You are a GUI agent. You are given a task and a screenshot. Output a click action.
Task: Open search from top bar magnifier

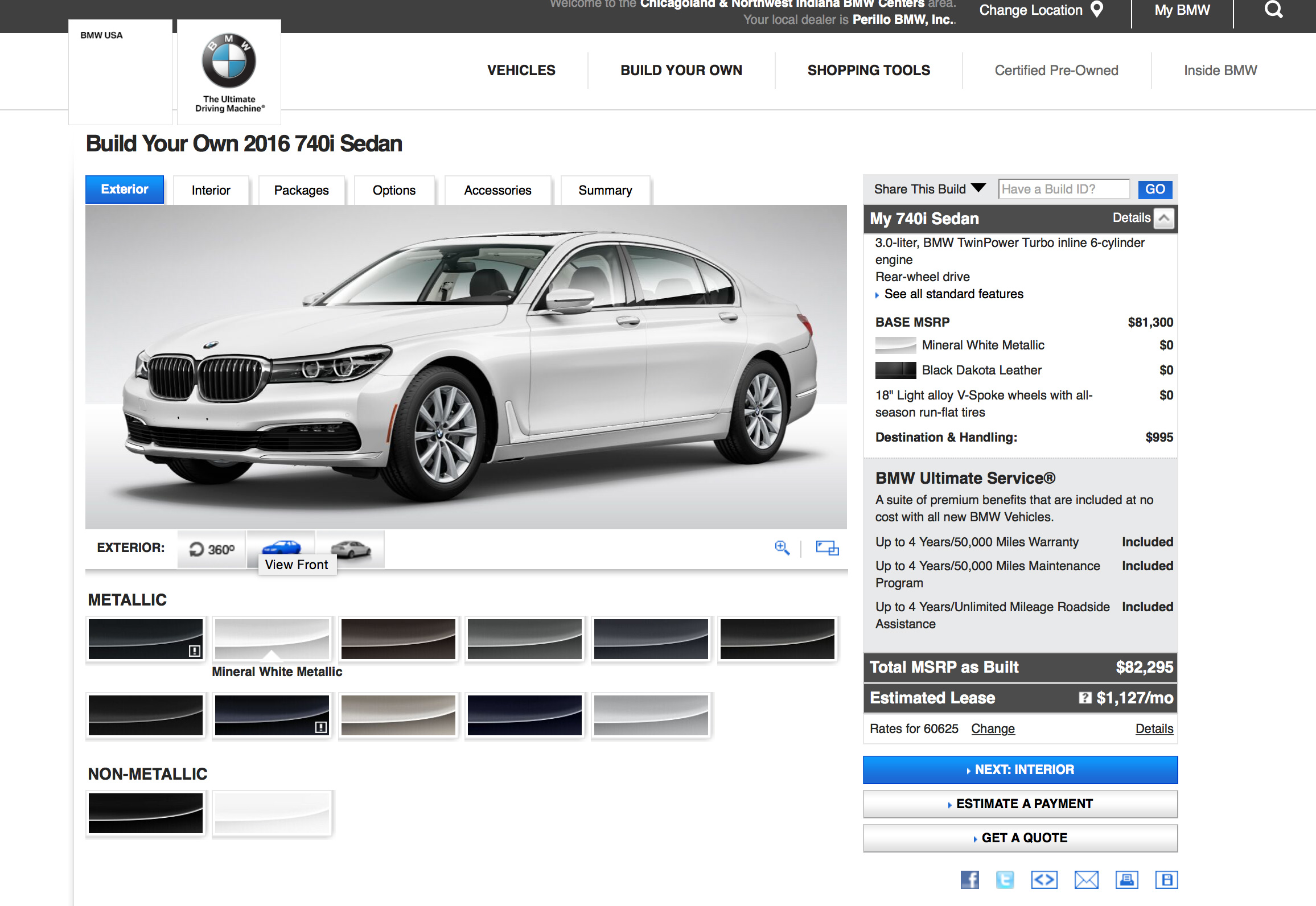click(x=1274, y=10)
